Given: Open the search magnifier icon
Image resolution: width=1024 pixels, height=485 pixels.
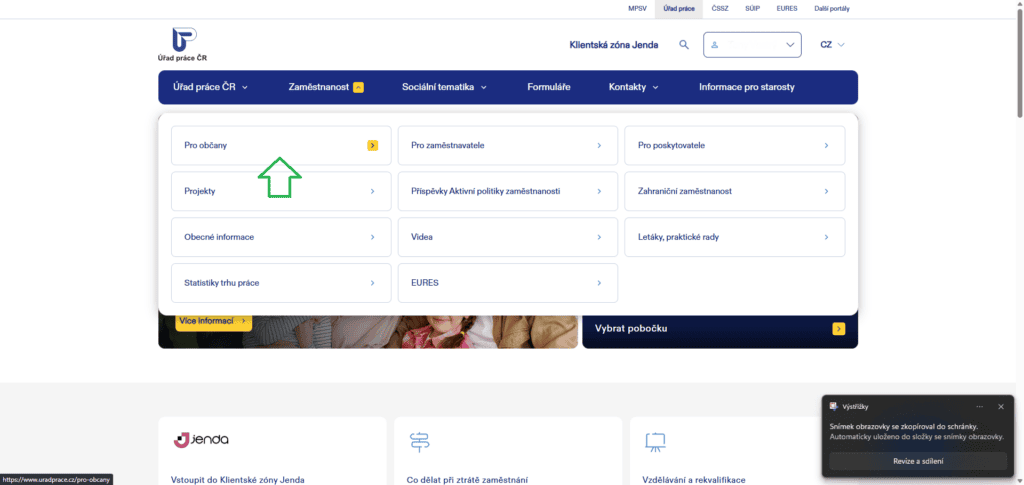Looking at the screenshot, I should (x=684, y=45).
